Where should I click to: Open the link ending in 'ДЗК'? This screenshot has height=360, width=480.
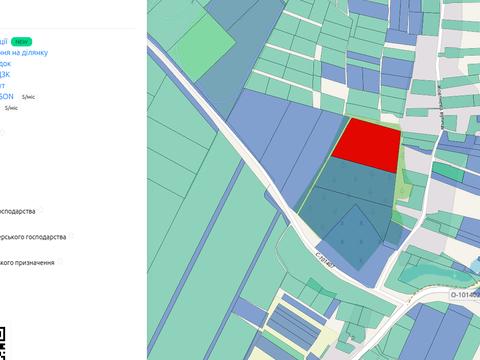[5, 75]
